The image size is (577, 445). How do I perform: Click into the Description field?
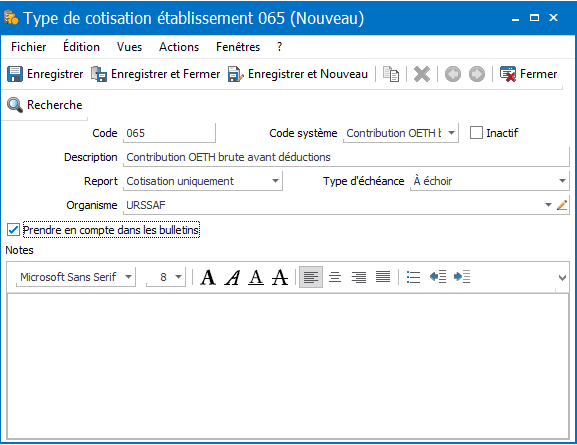[346, 157]
